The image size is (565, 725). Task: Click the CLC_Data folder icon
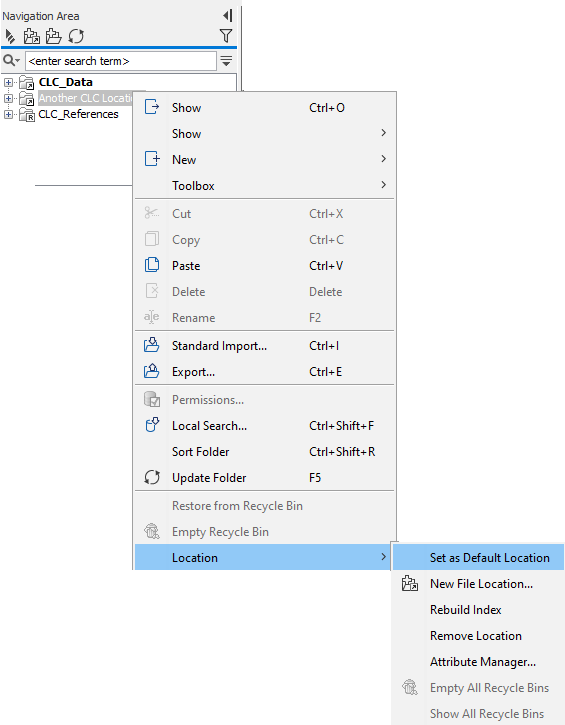[x=27, y=82]
